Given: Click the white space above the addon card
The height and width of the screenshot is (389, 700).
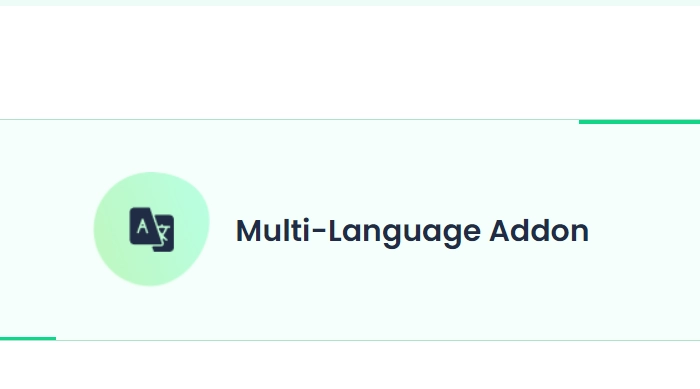Looking at the screenshot, I should [x=350, y=63].
